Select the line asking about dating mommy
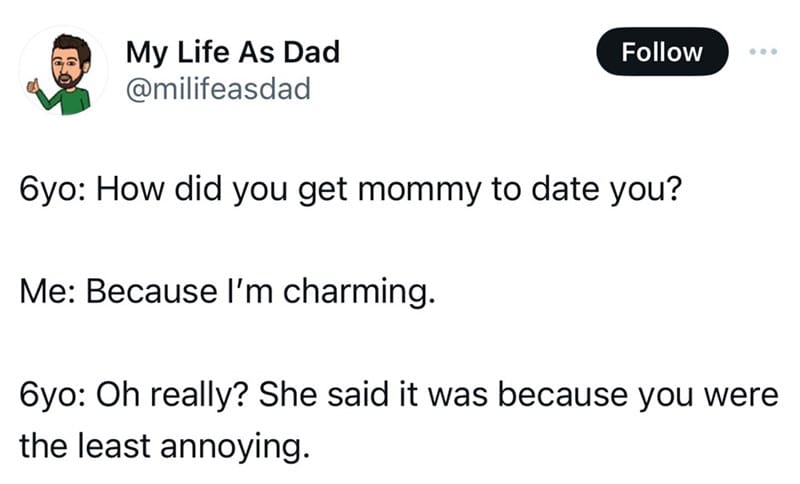Viewport: 800px width, 484px height. coord(351,190)
